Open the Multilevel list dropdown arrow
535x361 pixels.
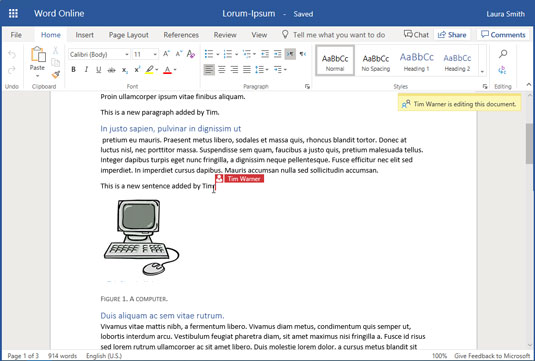(x=255, y=54)
